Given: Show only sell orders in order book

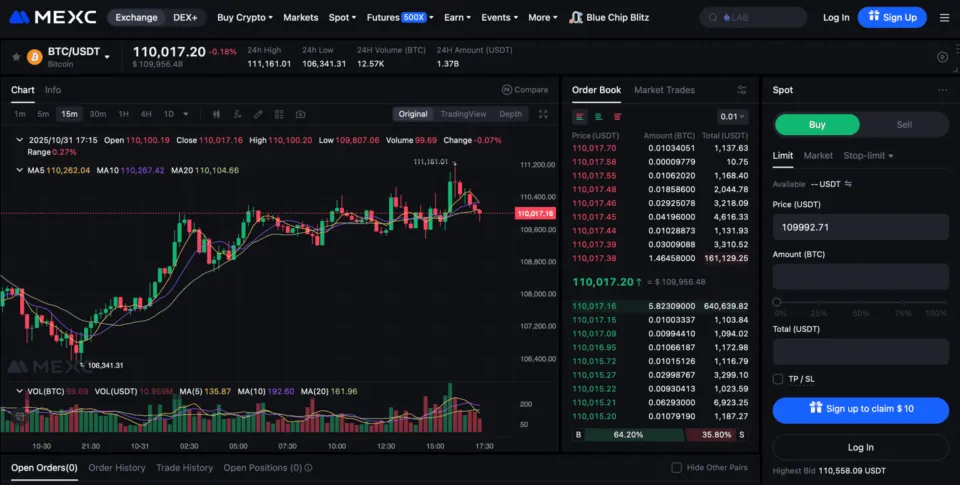Looking at the screenshot, I should [618, 116].
